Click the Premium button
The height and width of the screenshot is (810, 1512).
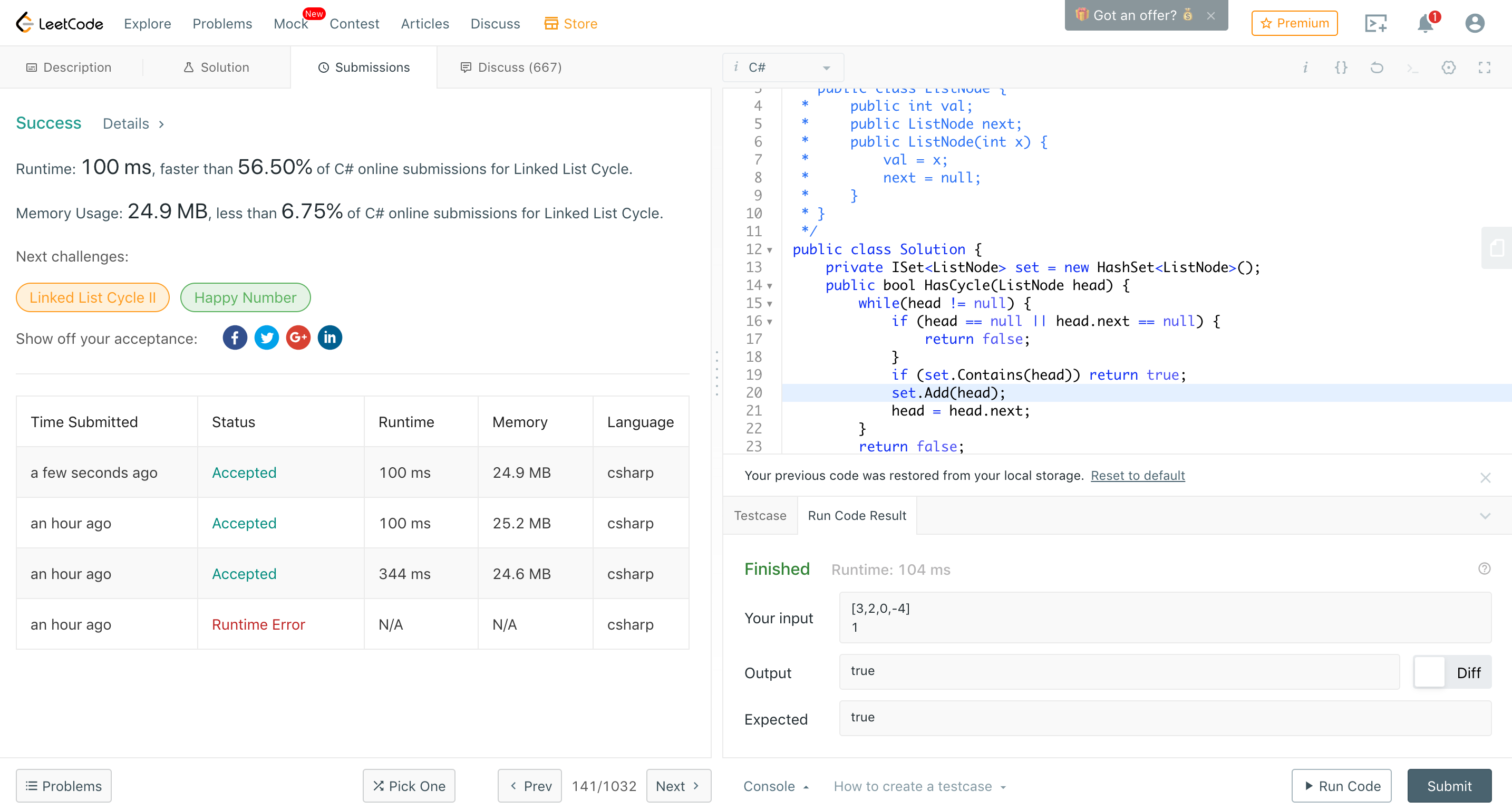[x=1294, y=24]
